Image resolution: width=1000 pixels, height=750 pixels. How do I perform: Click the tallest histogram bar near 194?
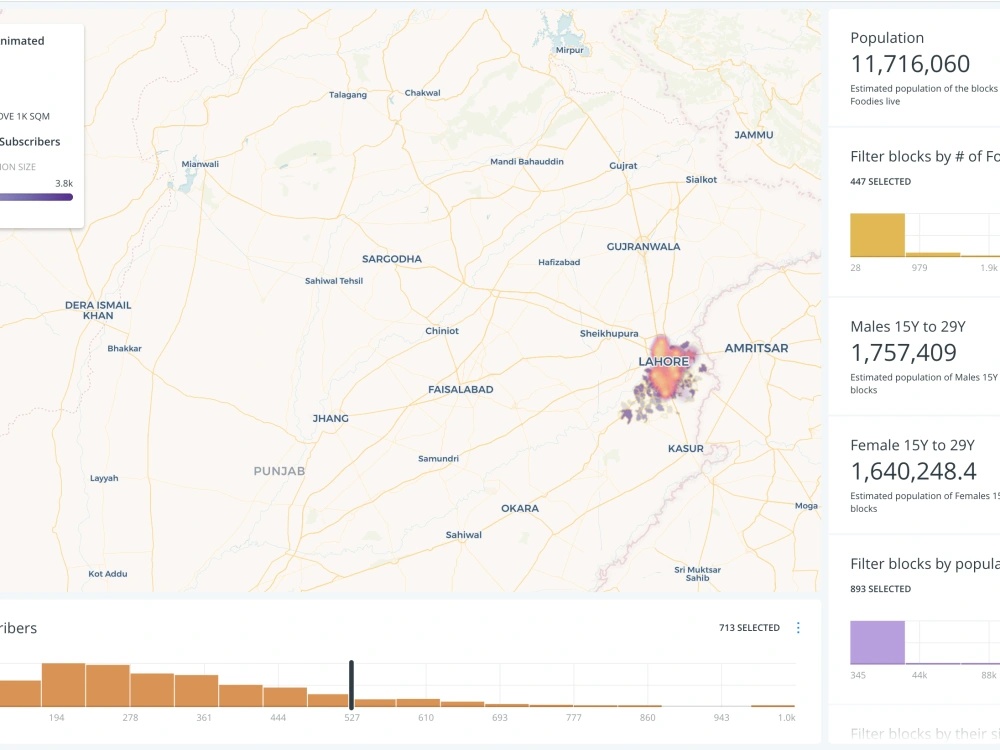point(64,684)
